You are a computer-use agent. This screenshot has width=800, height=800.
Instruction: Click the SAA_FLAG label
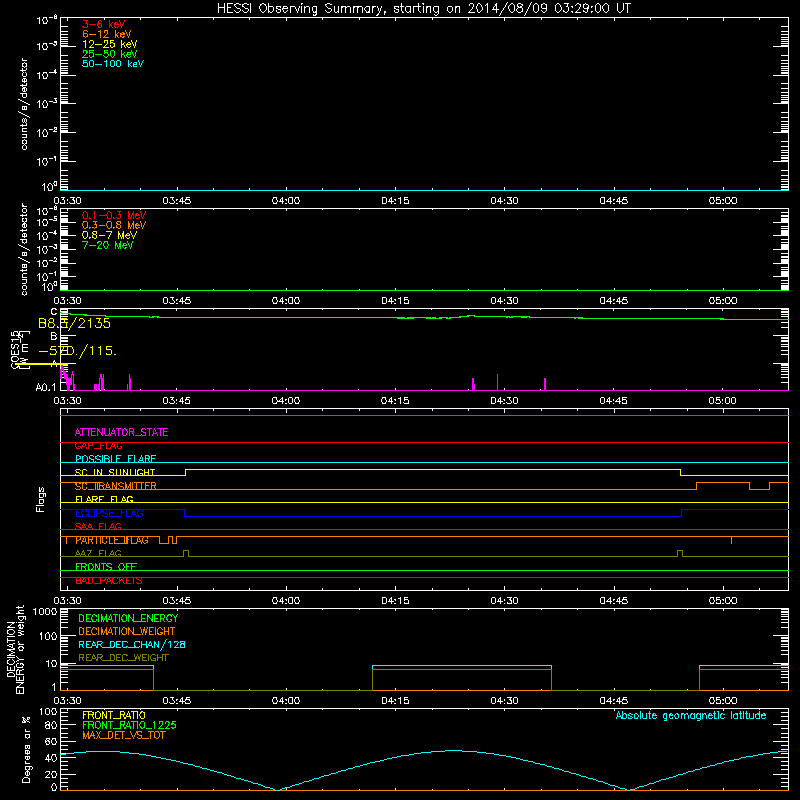[98, 527]
